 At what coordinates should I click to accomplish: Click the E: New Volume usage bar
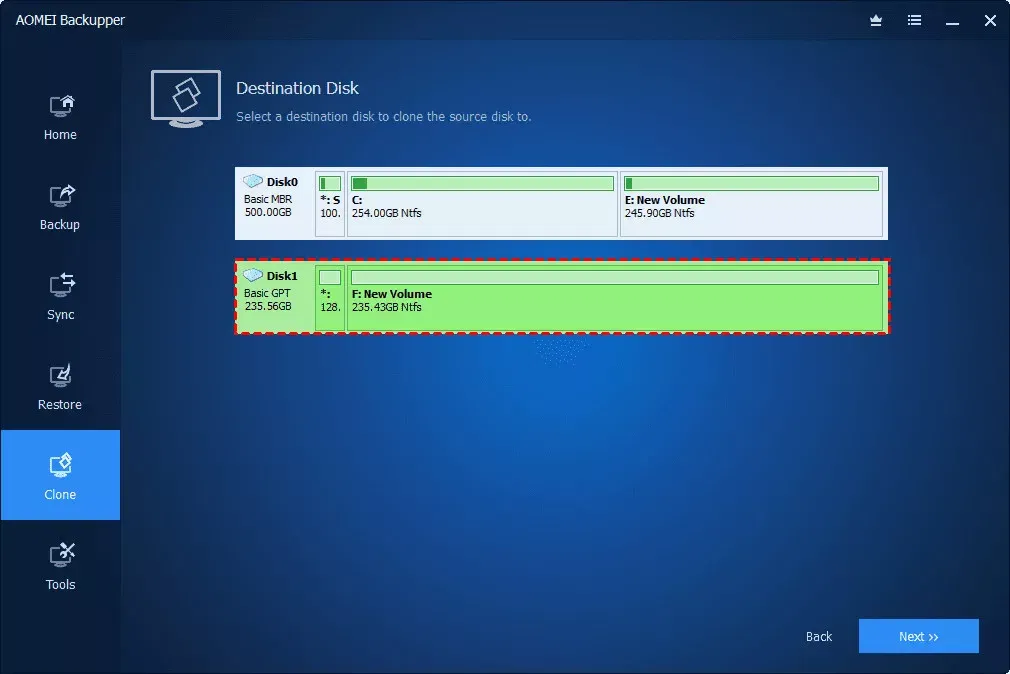point(752,184)
